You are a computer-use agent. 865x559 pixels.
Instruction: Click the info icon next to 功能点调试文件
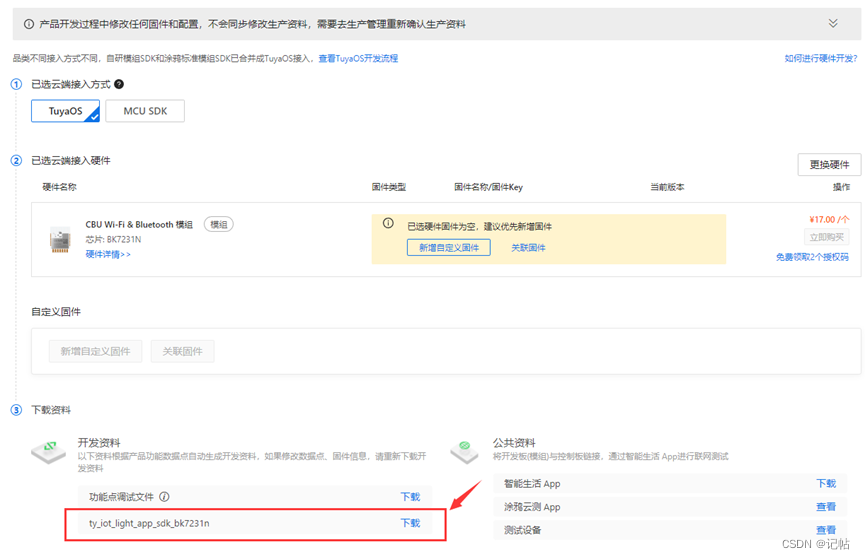[x=164, y=497]
